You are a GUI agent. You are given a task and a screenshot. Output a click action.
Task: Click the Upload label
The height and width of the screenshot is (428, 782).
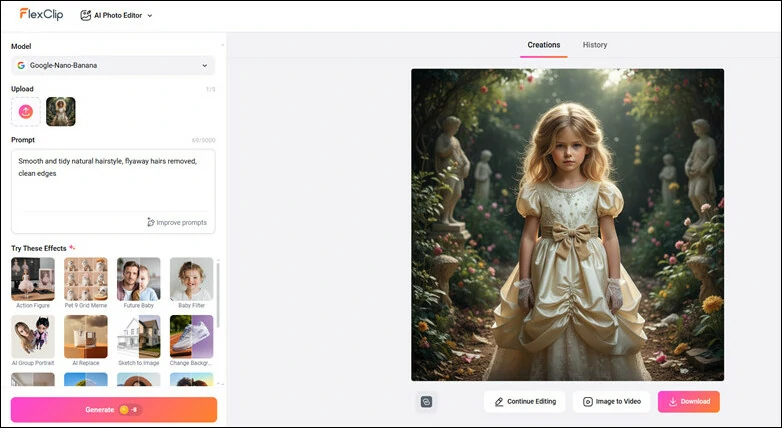point(22,89)
